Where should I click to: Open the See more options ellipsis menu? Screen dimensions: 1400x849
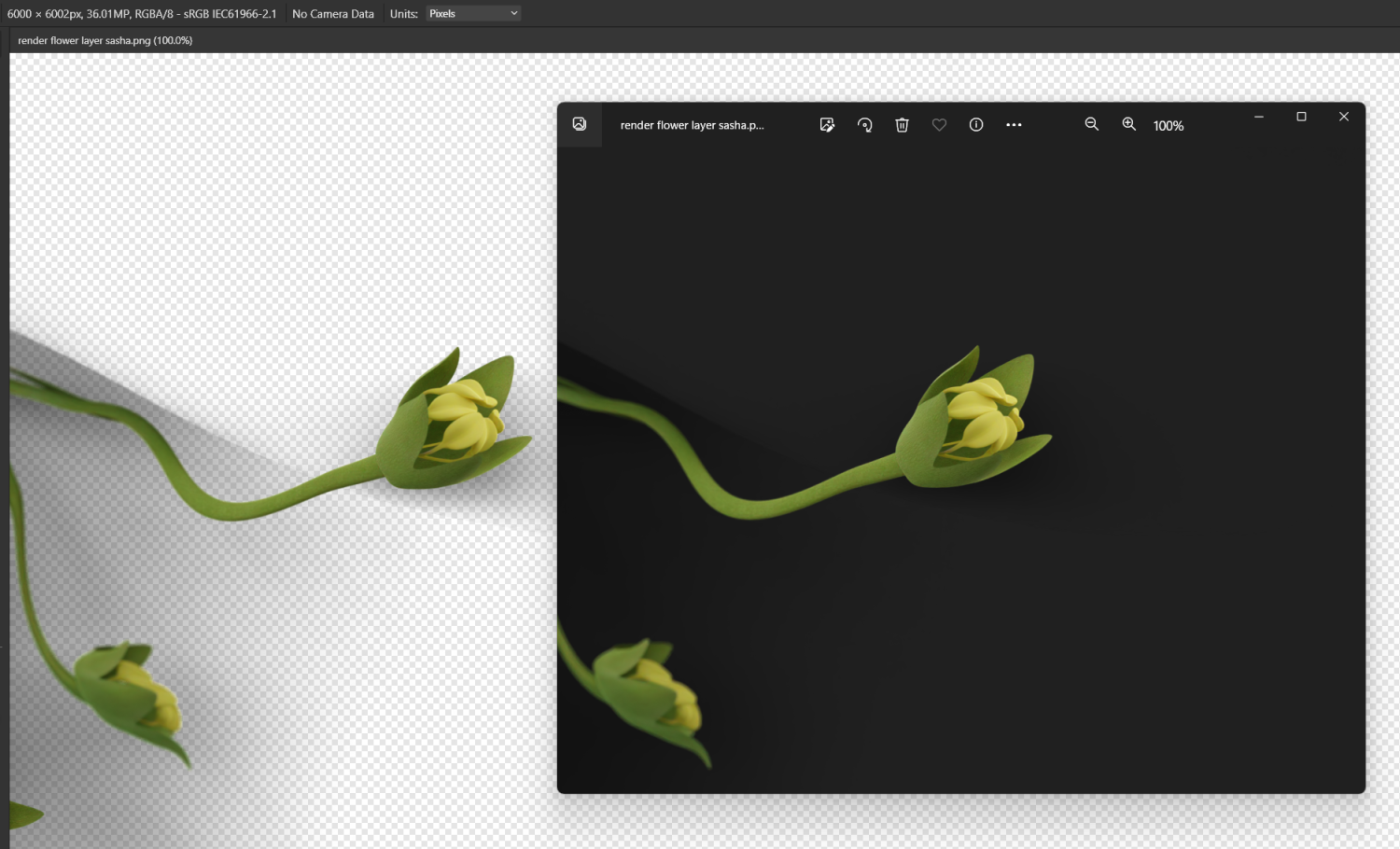(x=1014, y=124)
